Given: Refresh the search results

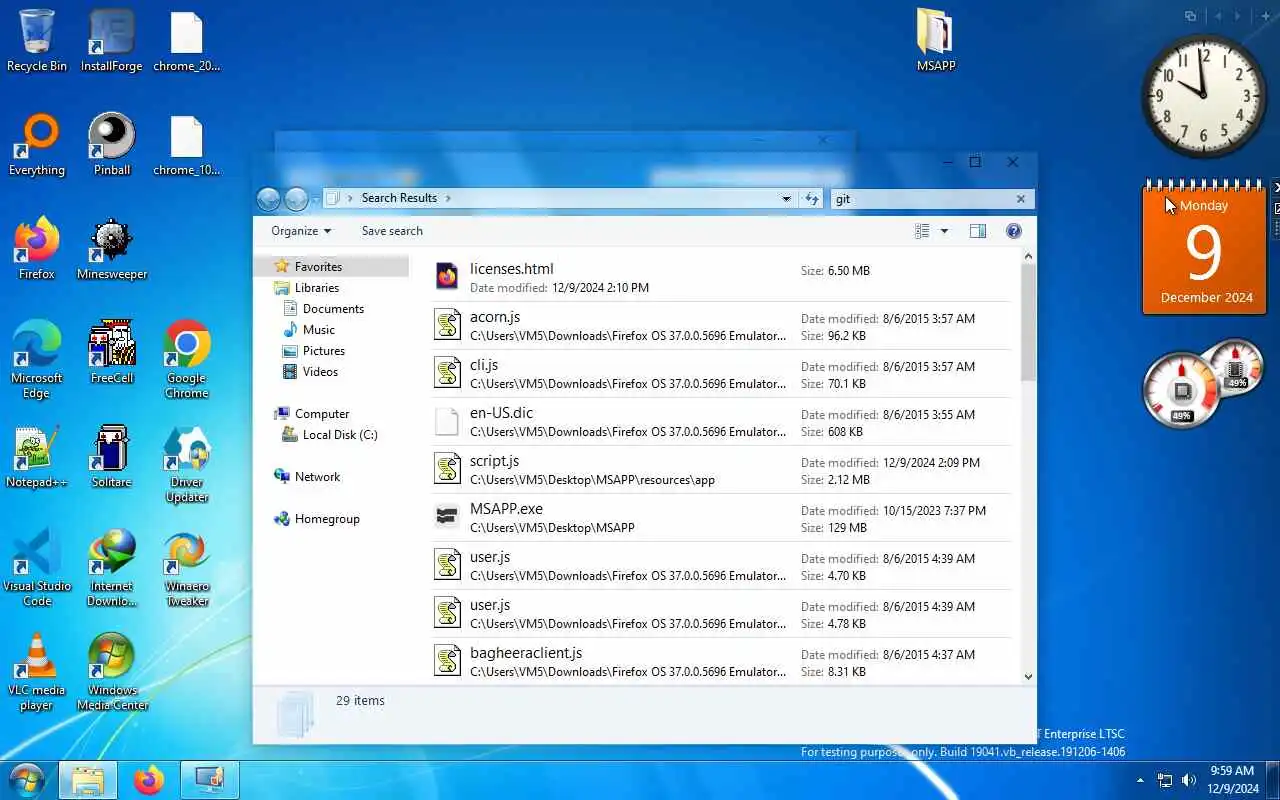Looking at the screenshot, I should (812, 199).
